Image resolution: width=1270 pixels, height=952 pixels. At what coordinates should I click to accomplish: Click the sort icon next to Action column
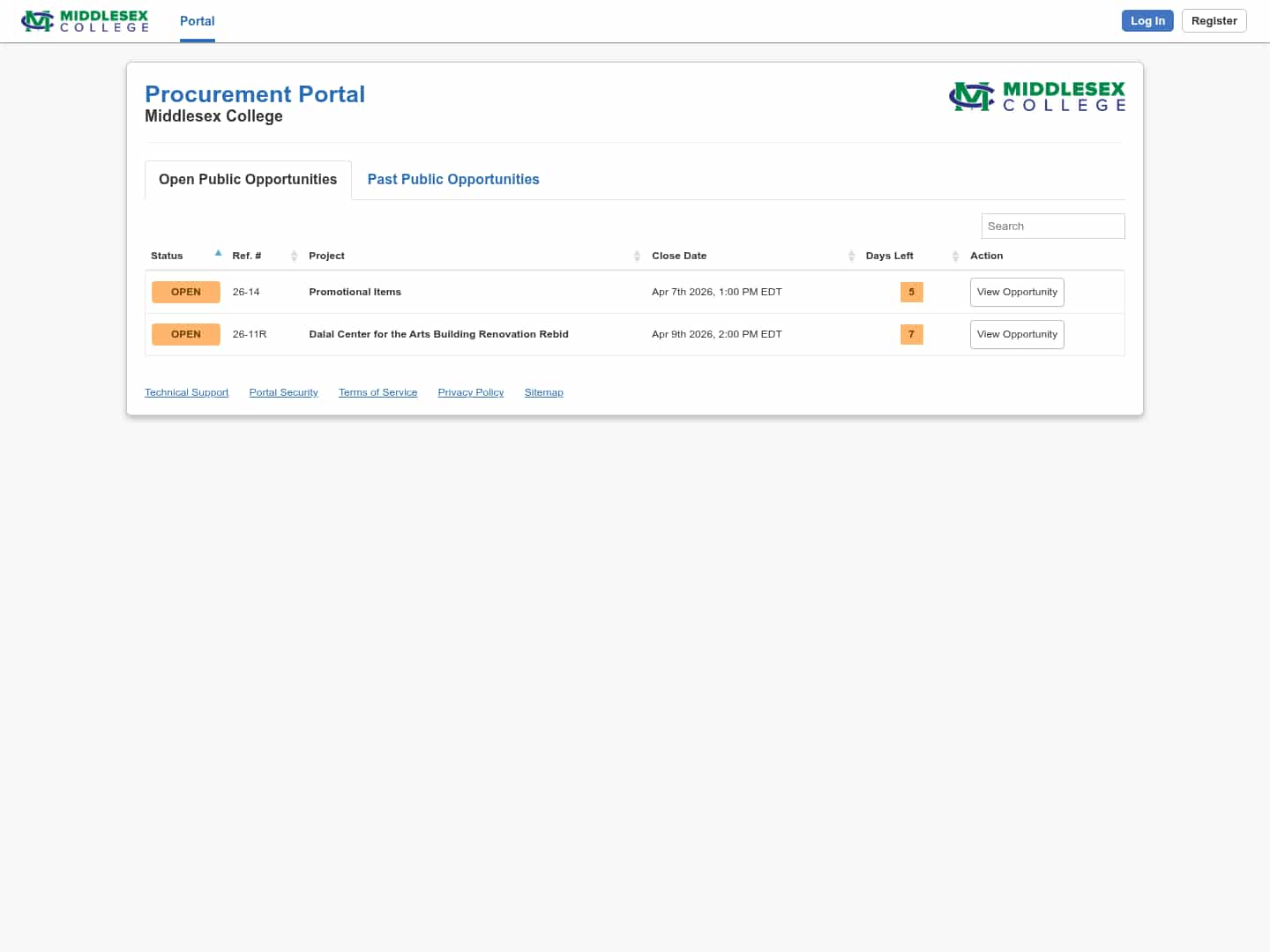click(x=955, y=256)
